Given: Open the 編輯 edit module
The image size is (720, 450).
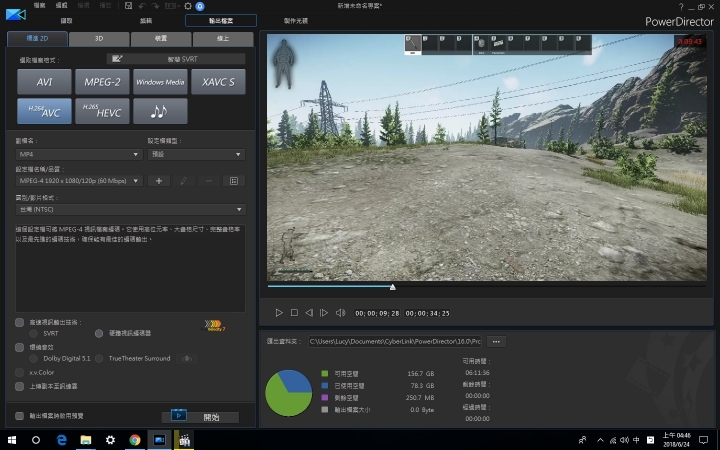Looking at the screenshot, I should [x=146, y=21].
